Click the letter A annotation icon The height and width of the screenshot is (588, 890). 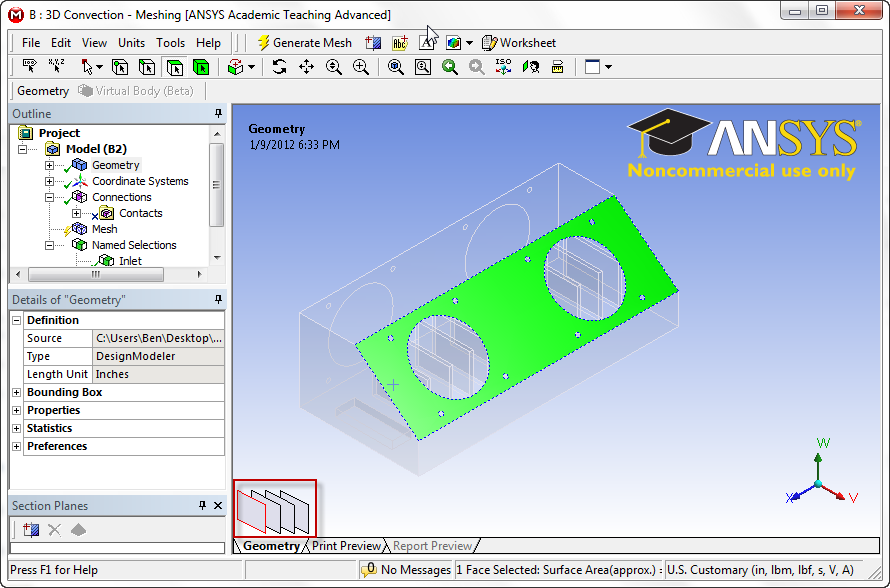coord(427,43)
